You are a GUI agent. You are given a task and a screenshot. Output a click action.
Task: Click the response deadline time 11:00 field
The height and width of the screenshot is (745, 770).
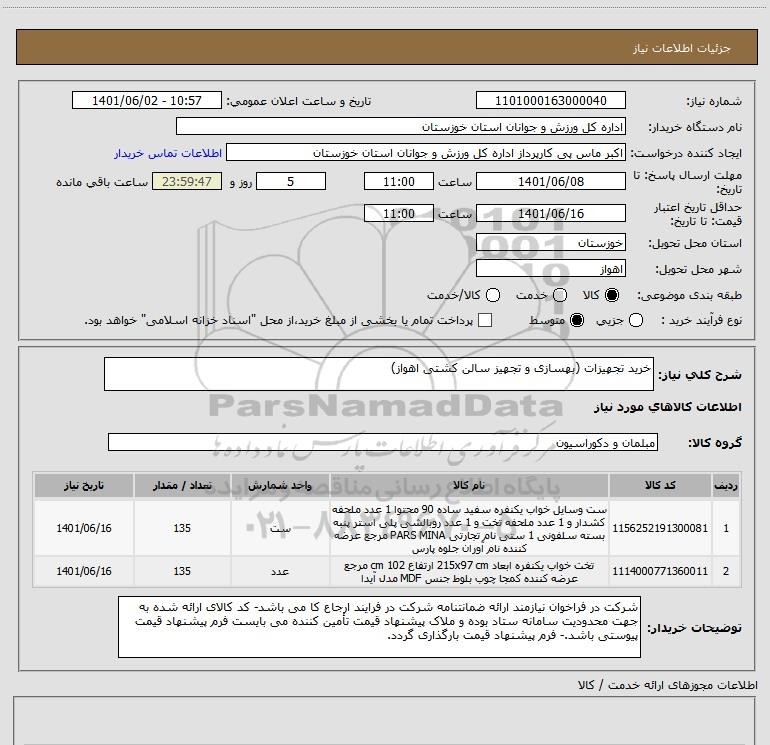point(399,181)
